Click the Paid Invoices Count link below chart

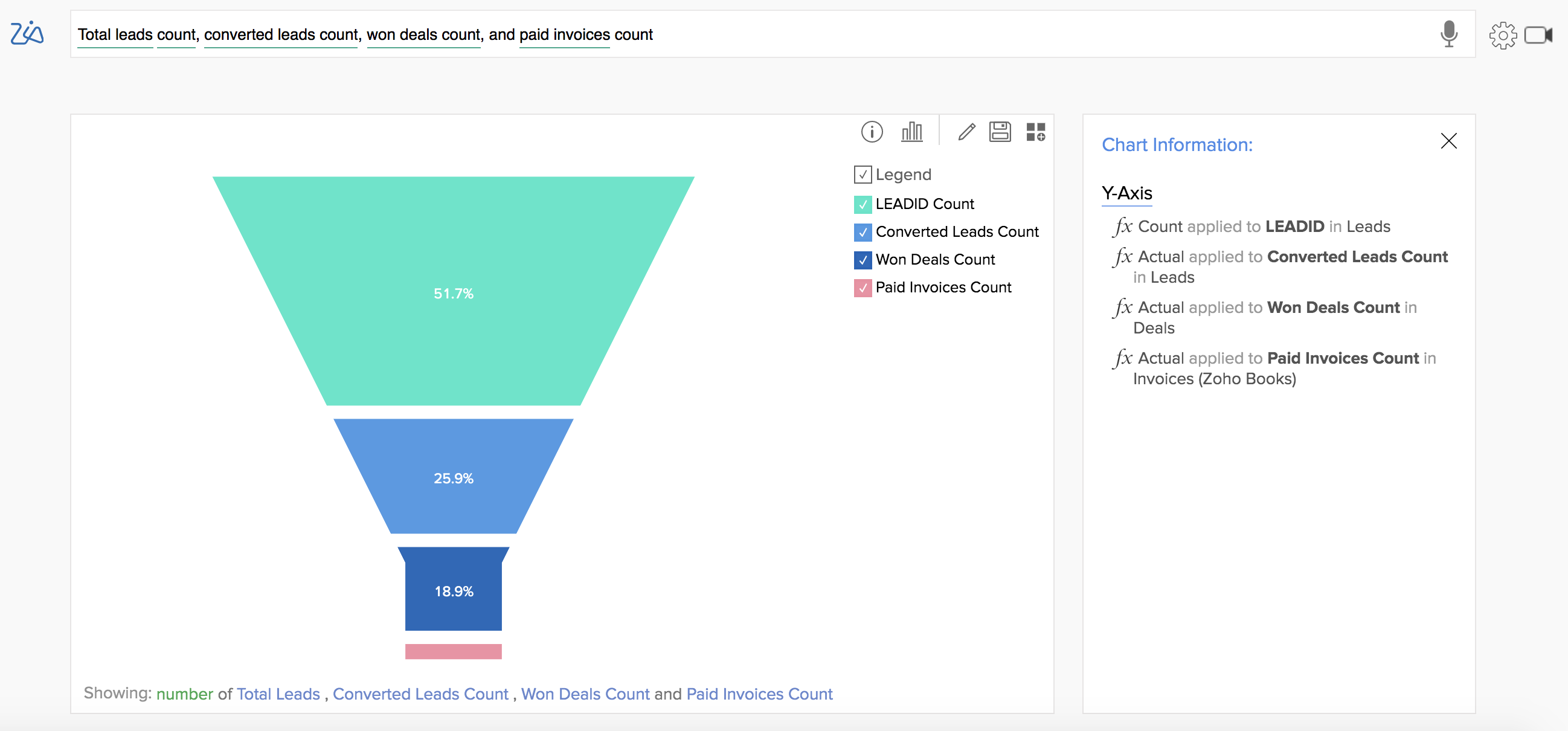coord(759,694)
